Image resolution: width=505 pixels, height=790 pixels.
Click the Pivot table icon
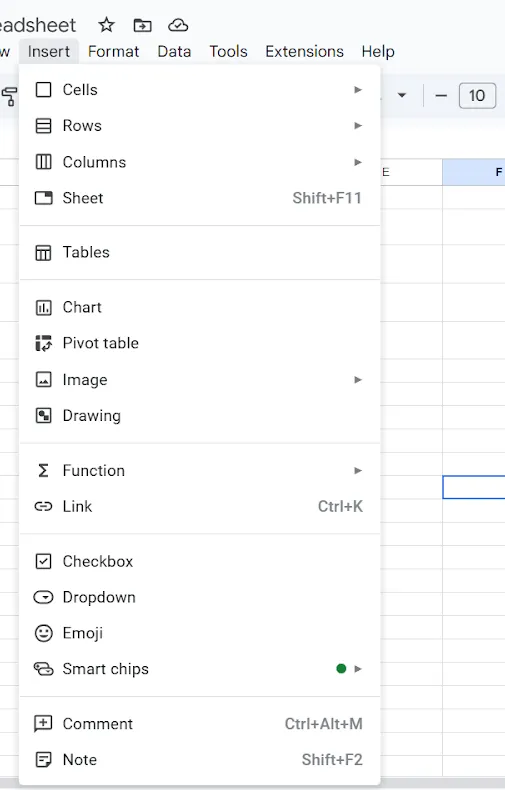tap(43, 343)
